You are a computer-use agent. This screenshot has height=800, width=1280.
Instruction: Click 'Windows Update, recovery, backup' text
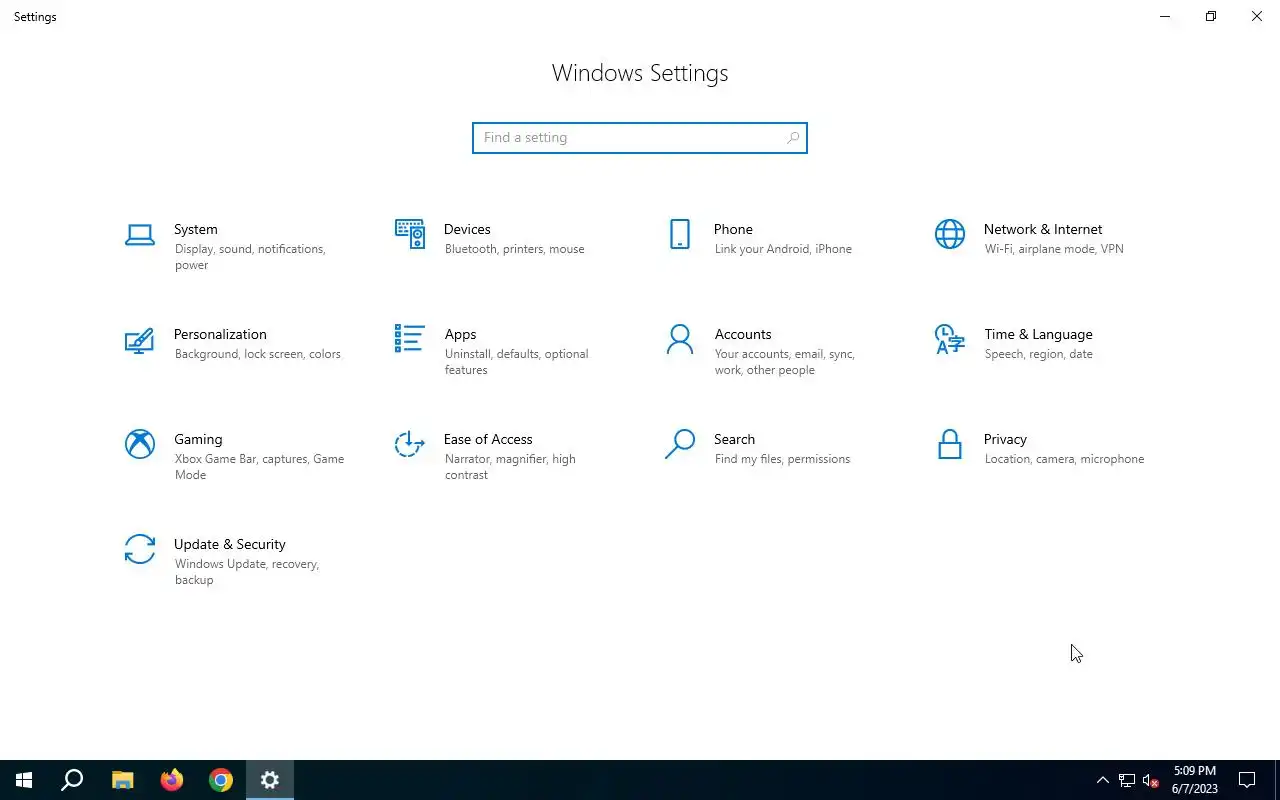246,572
